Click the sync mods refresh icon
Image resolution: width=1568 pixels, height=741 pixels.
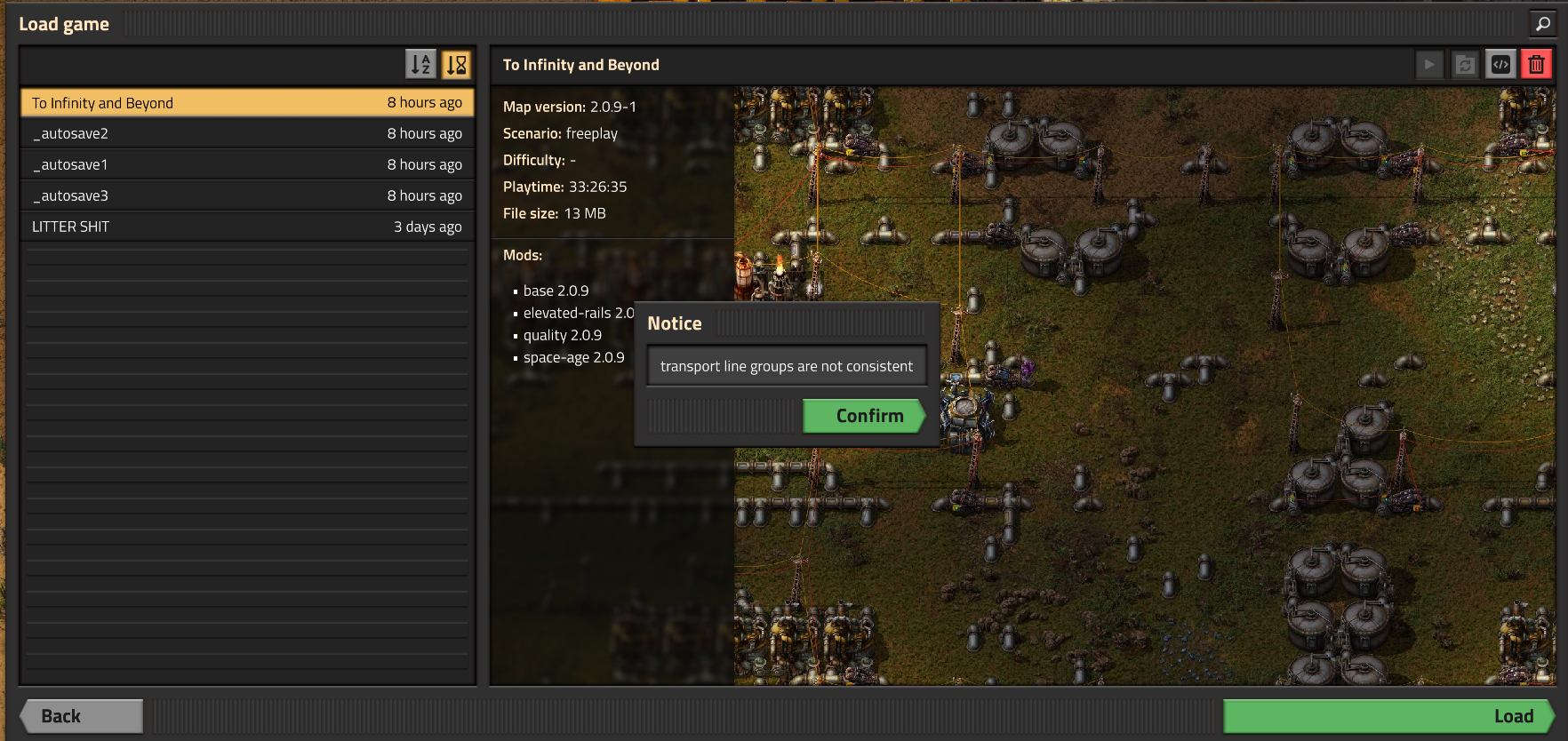tap(1465, 64)
